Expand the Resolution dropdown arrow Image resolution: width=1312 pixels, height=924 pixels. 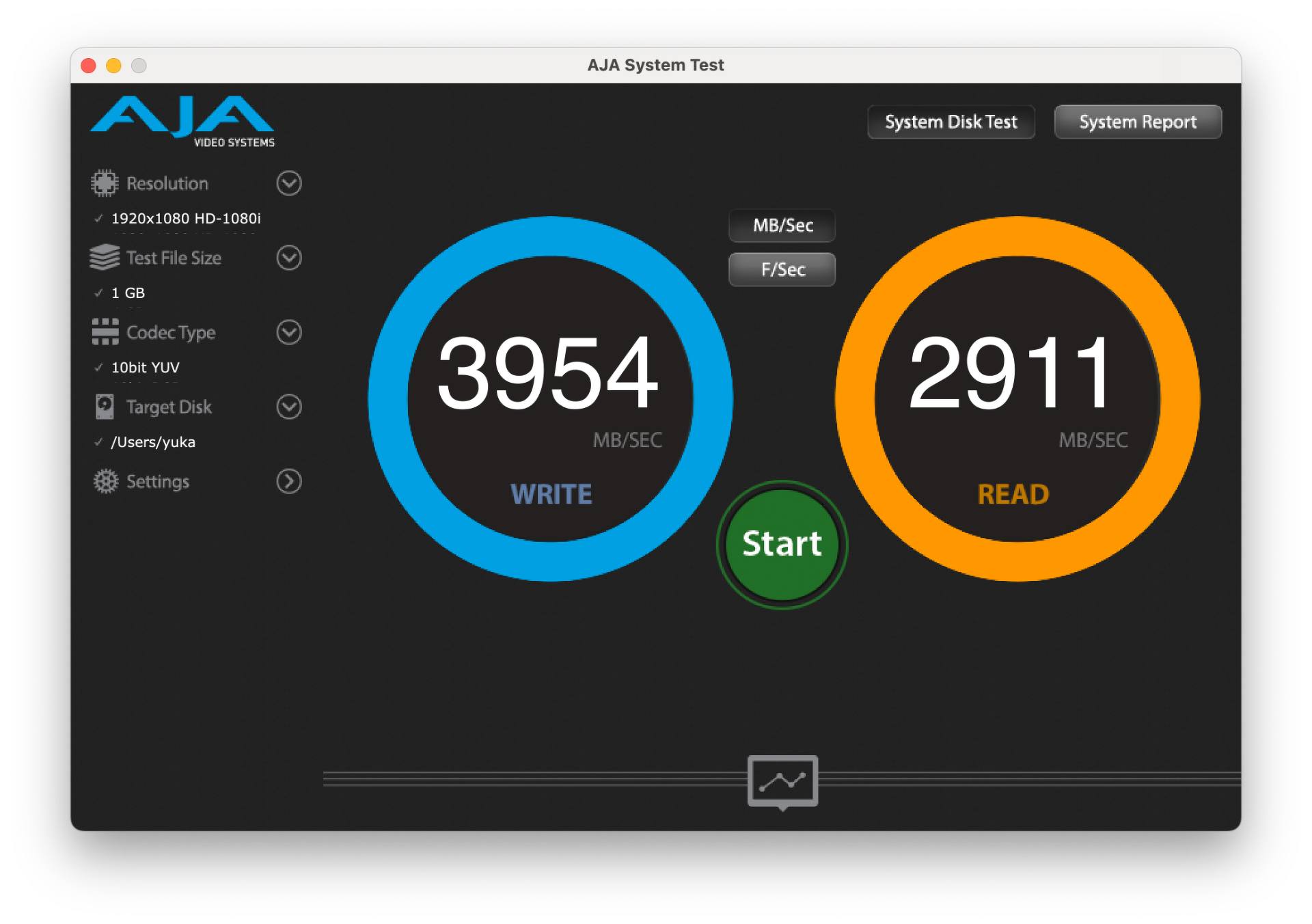tap(289, 183)
